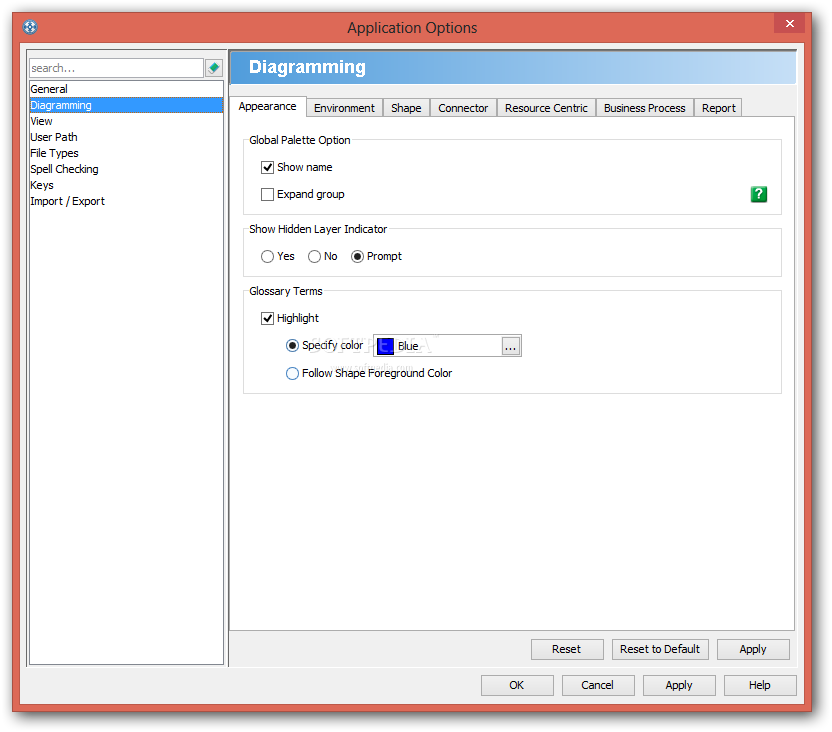Select File Types in the list
The height and width of the screenshot is (732, 832).
tap(126, 153)
